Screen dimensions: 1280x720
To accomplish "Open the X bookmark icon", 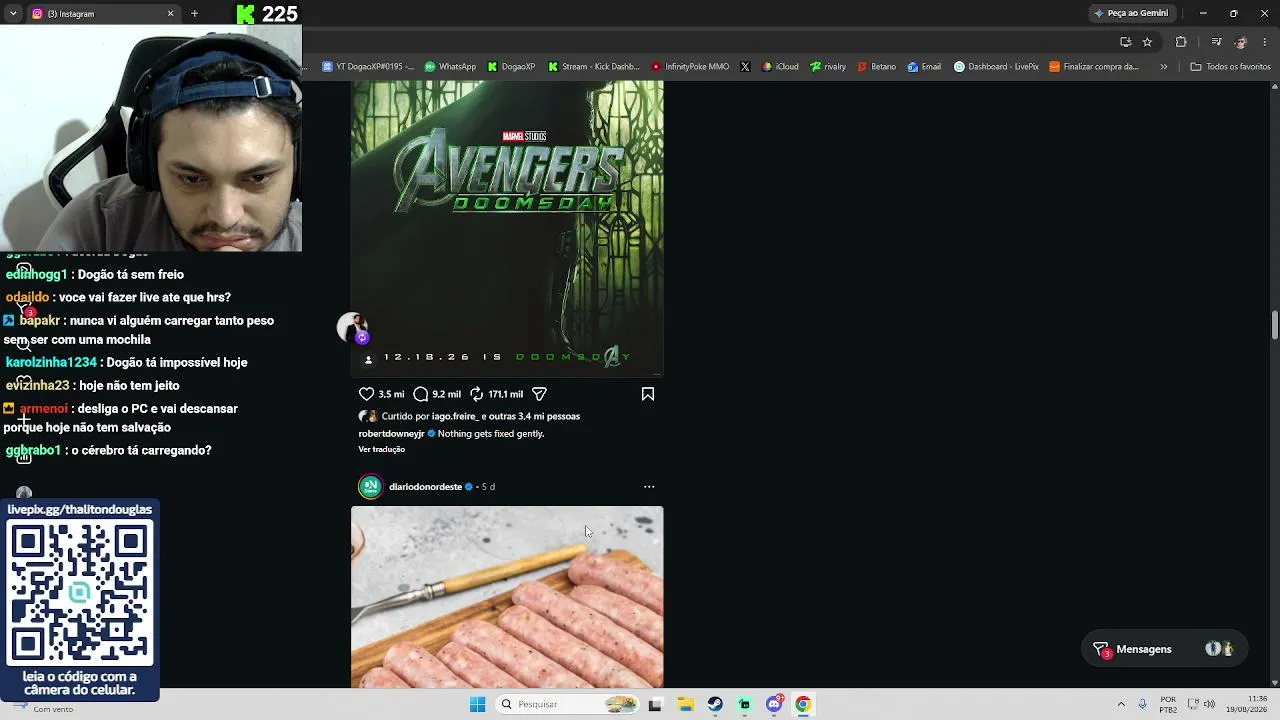I will [x=745, y=67].
